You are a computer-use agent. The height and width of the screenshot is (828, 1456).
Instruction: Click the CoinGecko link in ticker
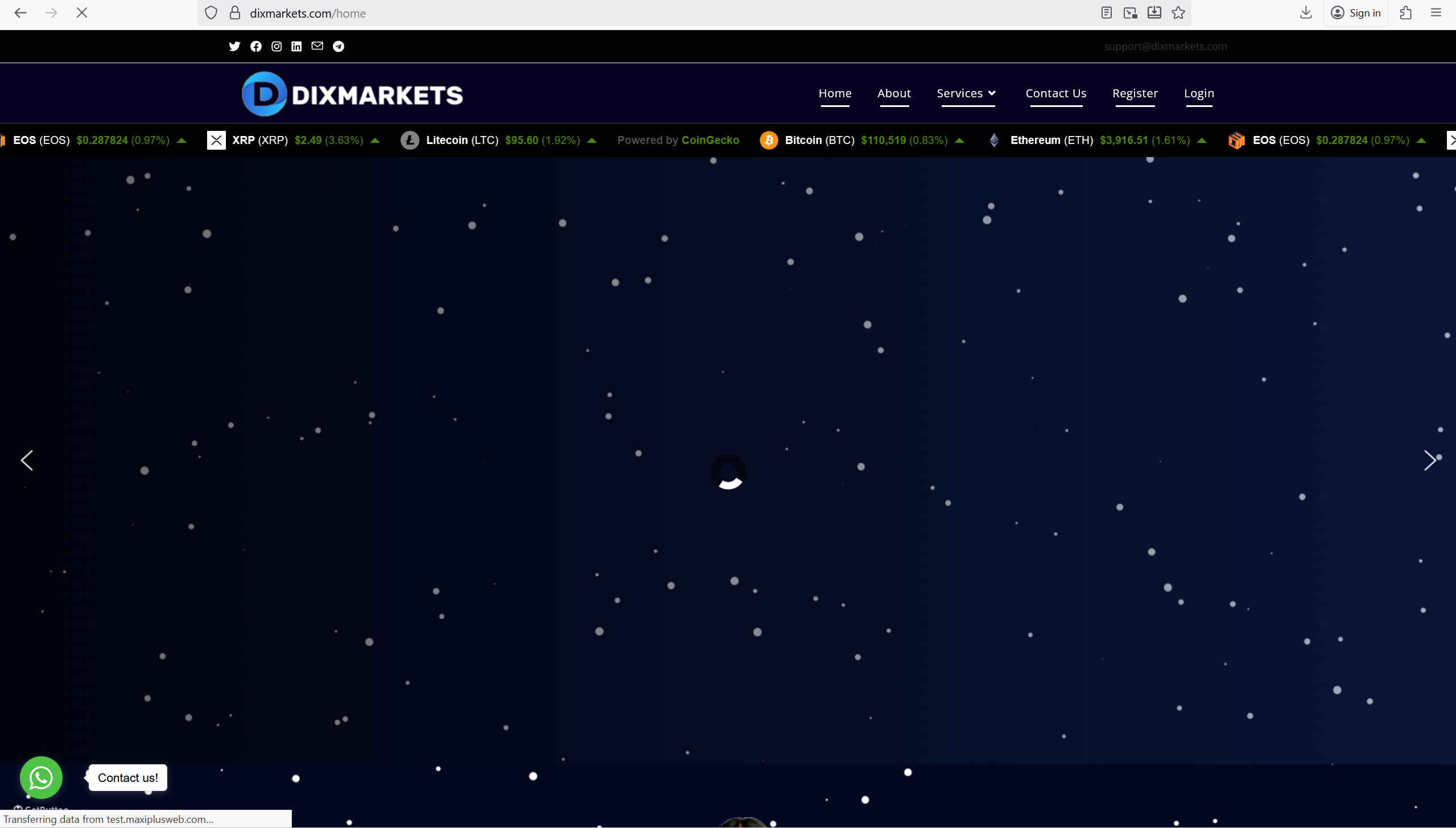pos(710,140)
